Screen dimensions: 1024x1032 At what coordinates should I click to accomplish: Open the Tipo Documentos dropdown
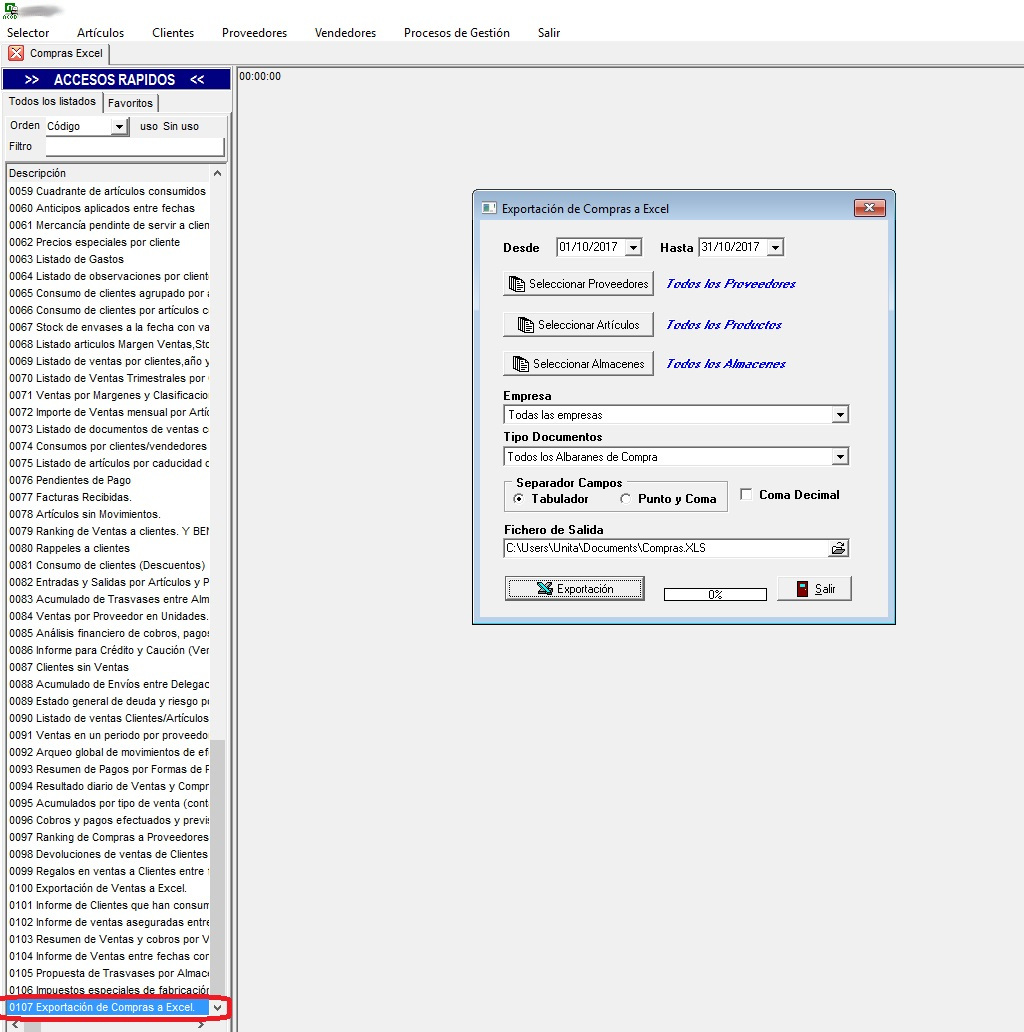(x=840, y=457)
